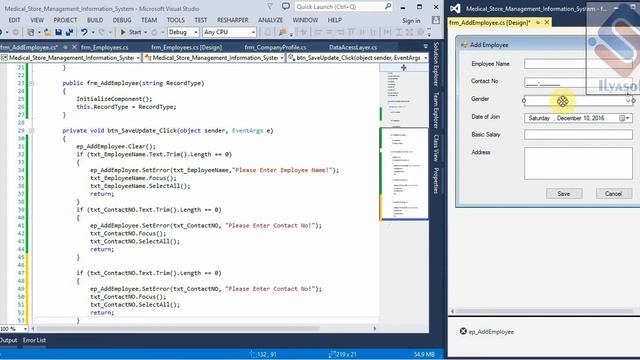The height and width of the screenshot is (360, 640).
Task: Click the Open File toolbar icon
Action: pos(47,32)
